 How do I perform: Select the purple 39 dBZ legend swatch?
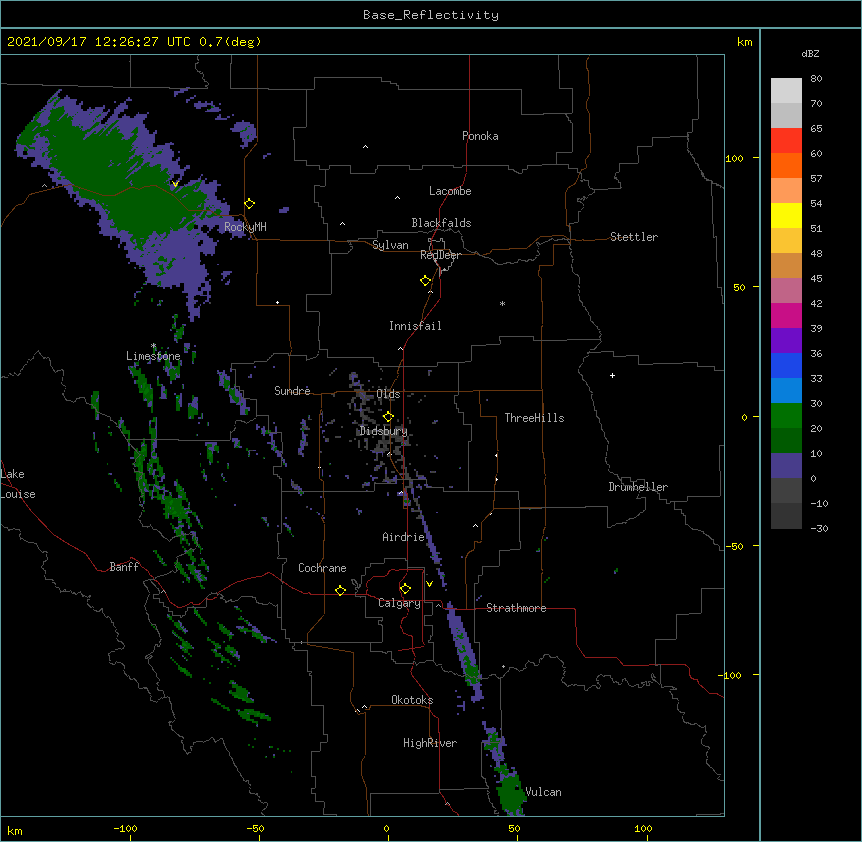(x=786, y=340)
